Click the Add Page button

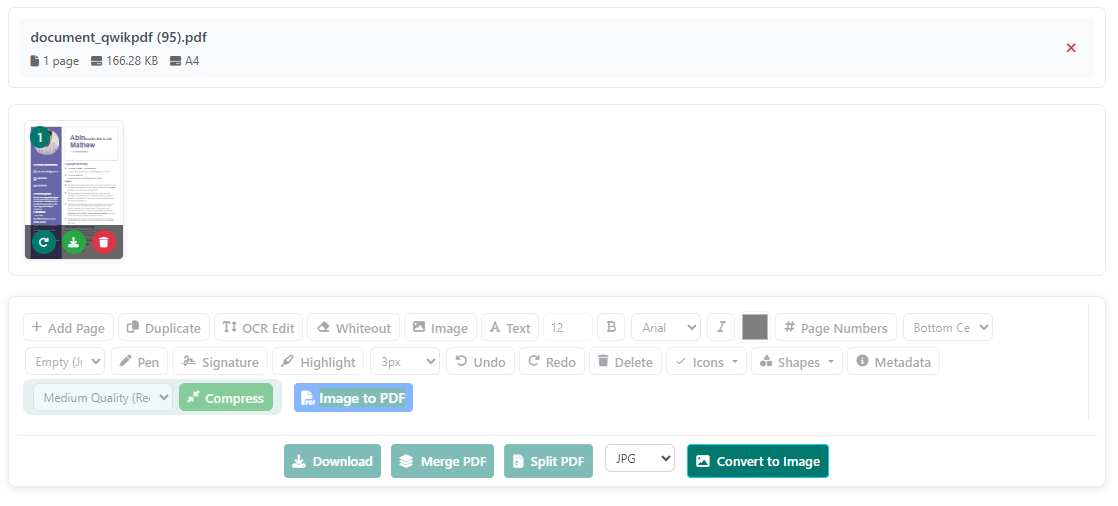pyautogui.click(x=68, y=328)
